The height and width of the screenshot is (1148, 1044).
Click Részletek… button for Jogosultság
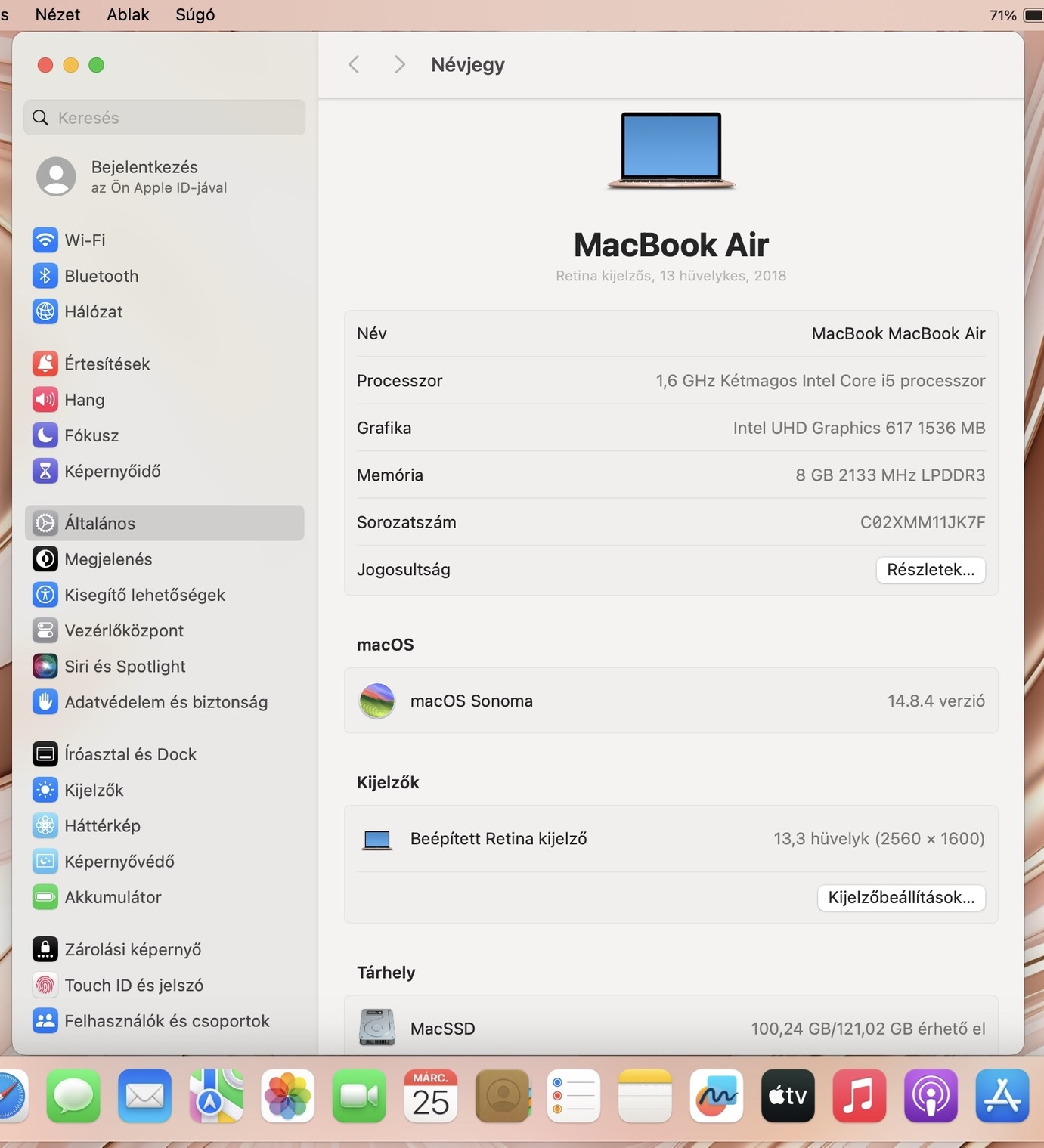click(931, 570)
